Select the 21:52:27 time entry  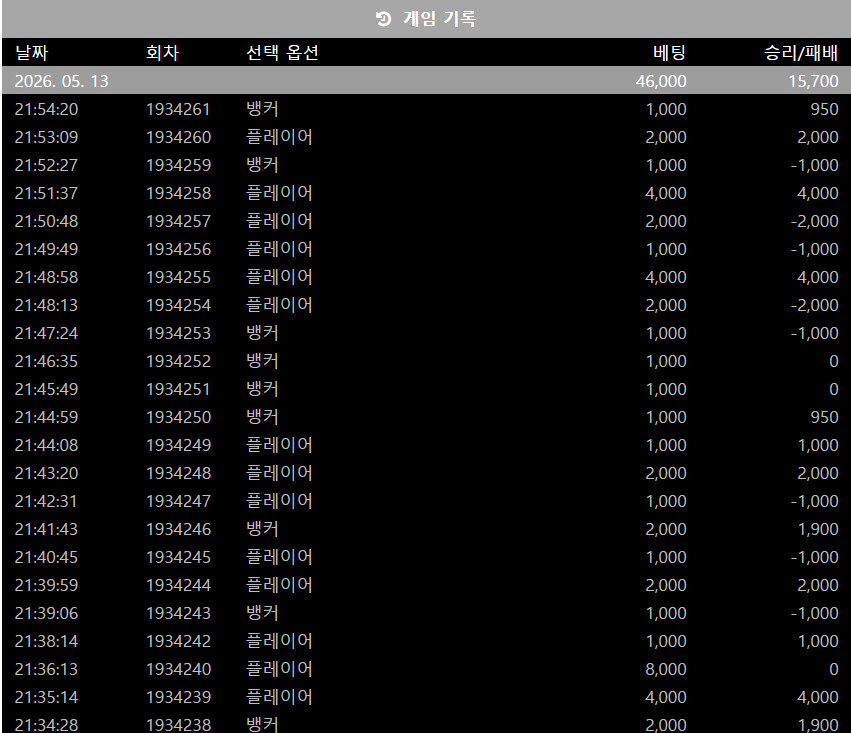[46, 165]
